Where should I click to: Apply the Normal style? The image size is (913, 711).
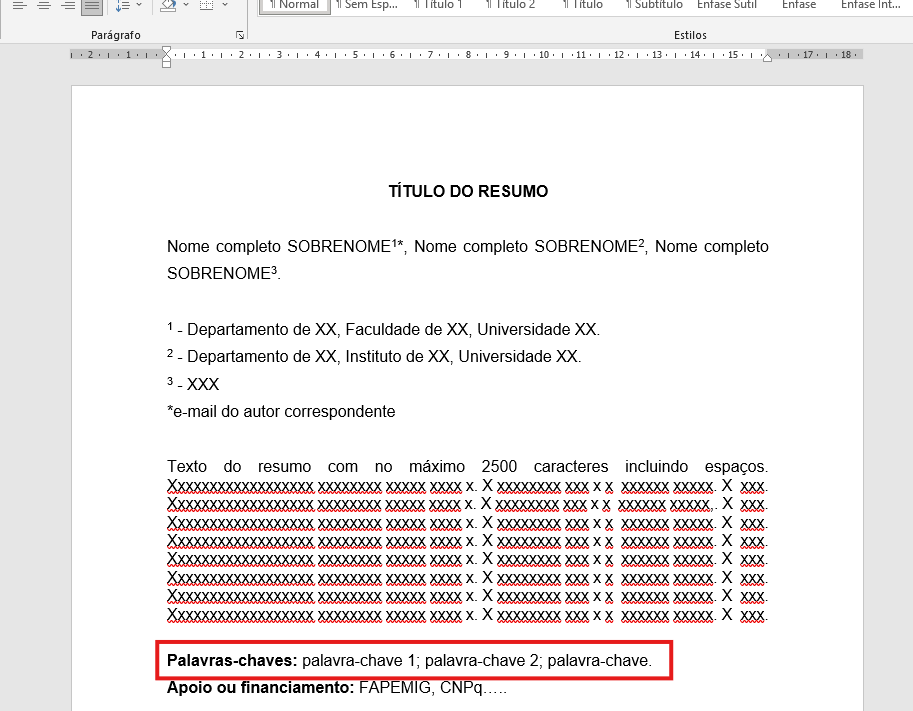pyautogui.click(x=295, y=5)
